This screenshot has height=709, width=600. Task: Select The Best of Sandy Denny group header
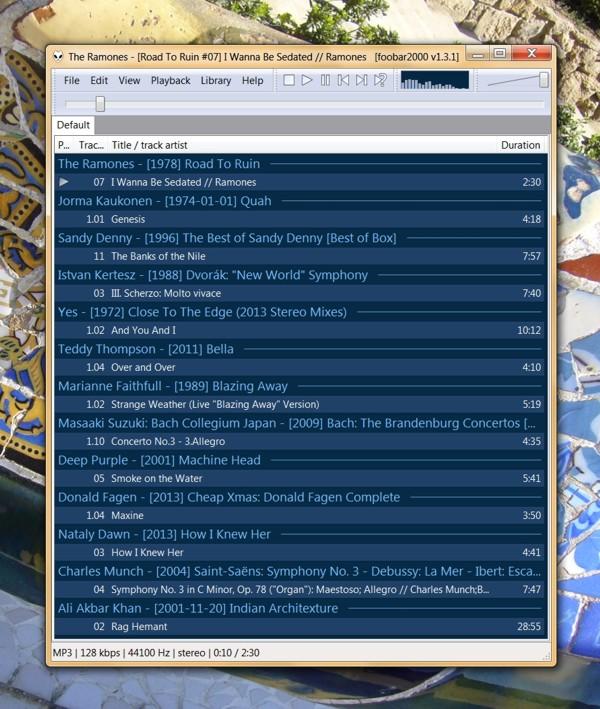point(301,238)
